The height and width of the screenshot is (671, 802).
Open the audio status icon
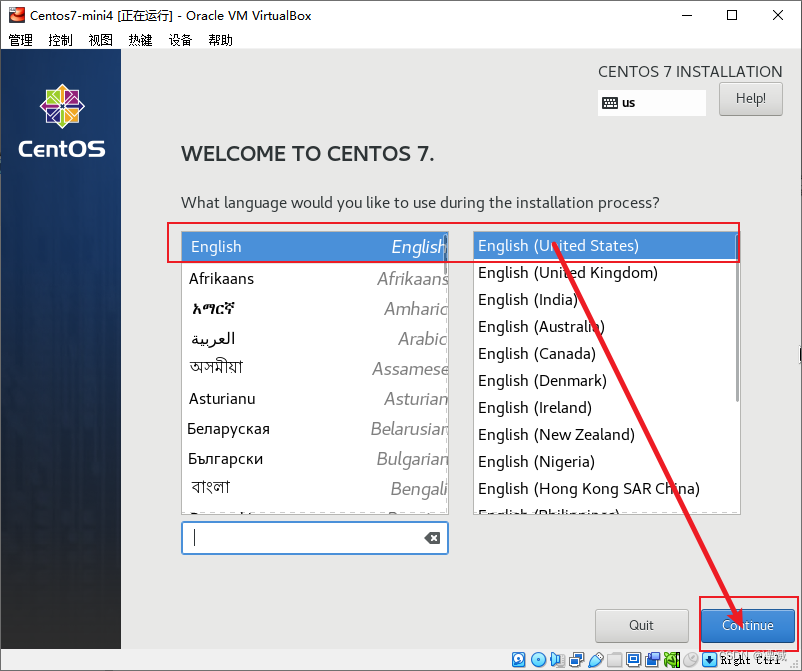pyautogui.click(x=558, y=660)
